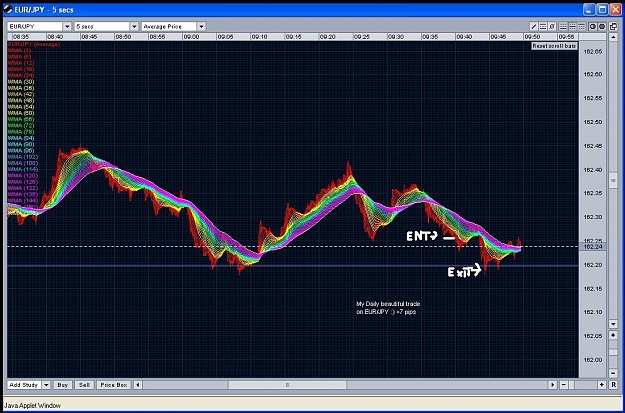This screenshot has width=625, height=413.
Task: Click the plus zoom-in button in bottom bar
Action: point(602,385)
